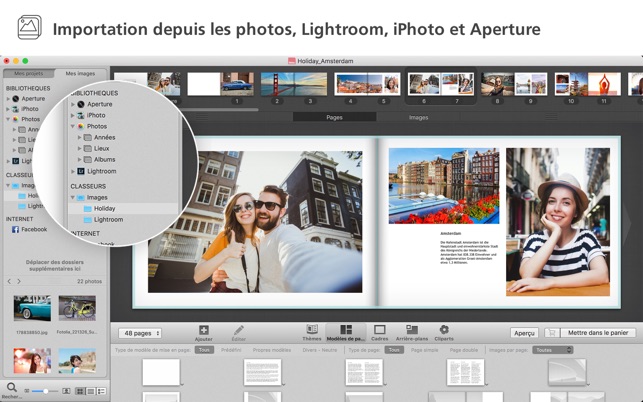Click the small thumbnails icon beside the slider
Viewport: 643px width, 402px height.
(x=27, y=391)
